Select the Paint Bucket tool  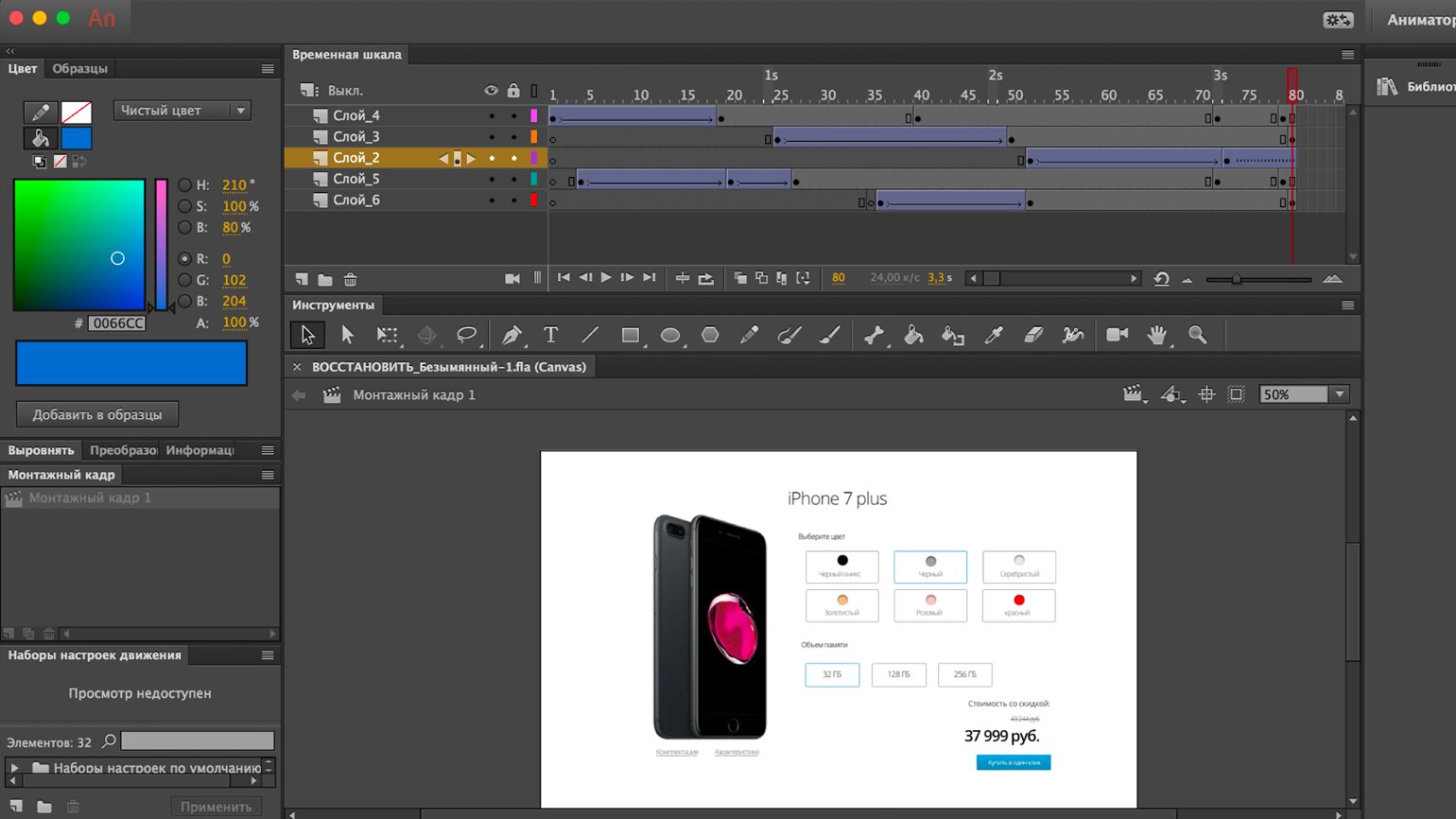913,335
